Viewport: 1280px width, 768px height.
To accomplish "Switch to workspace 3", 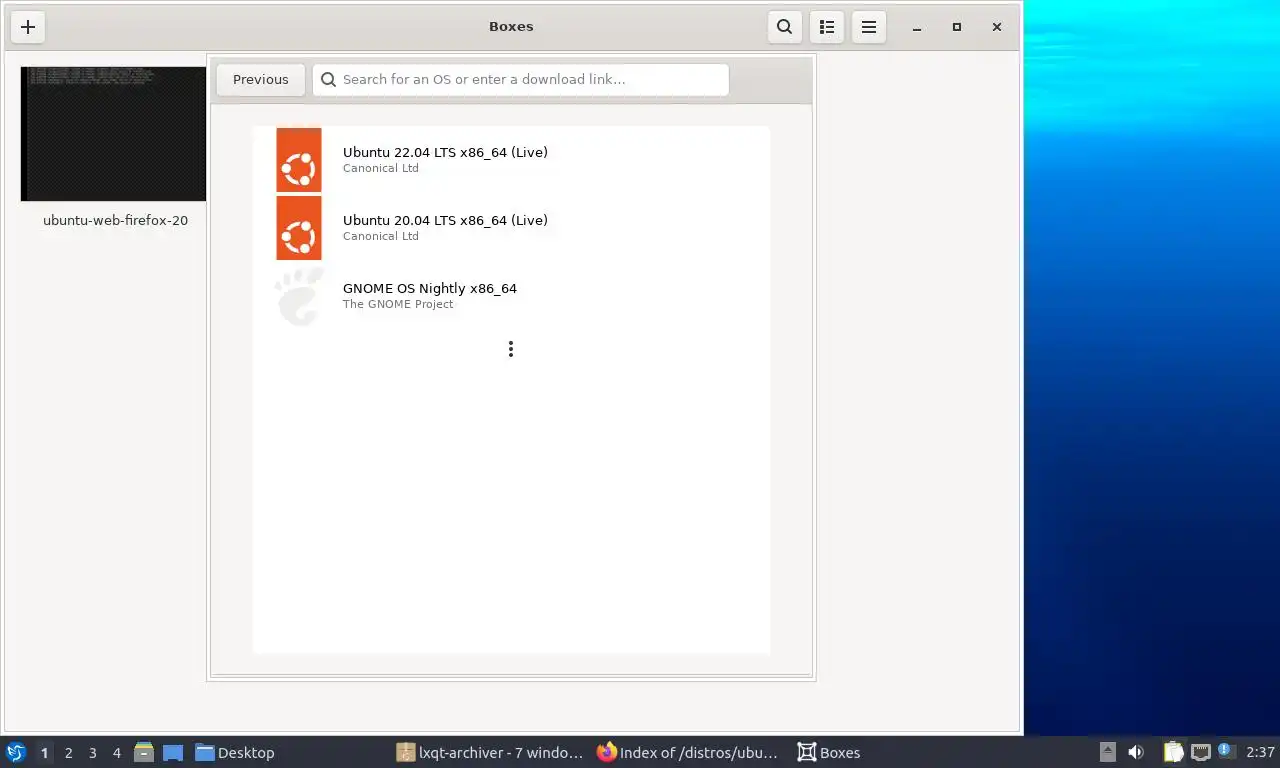I will pyautogui.click(x=92, y=753).
